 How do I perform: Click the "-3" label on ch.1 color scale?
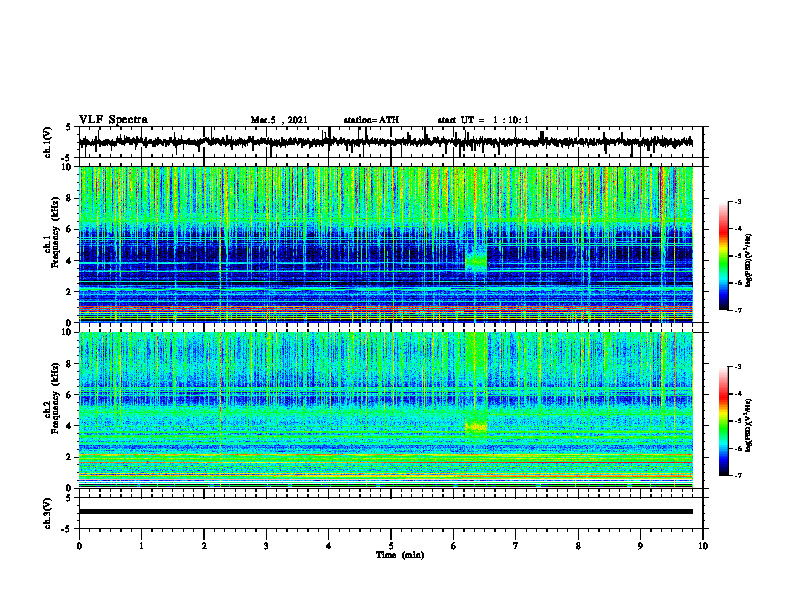(x=737, y=202)
